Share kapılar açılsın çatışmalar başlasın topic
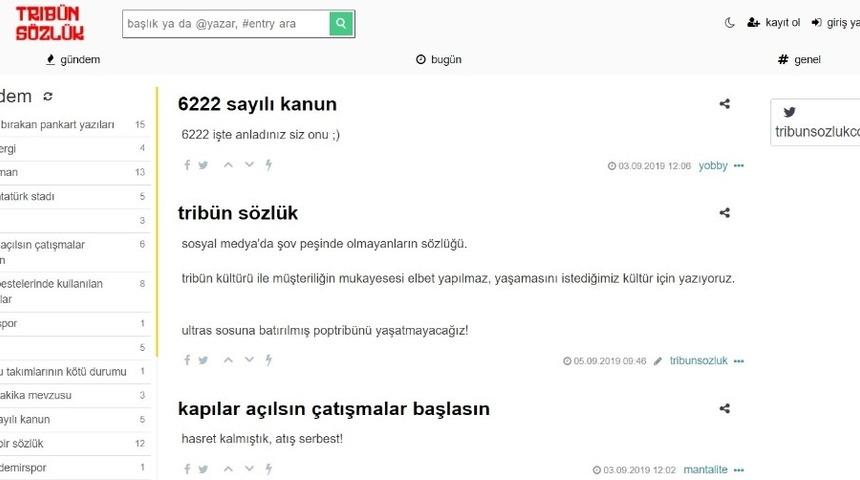Viewport: 860px width, 480px height. coord(725,409)
